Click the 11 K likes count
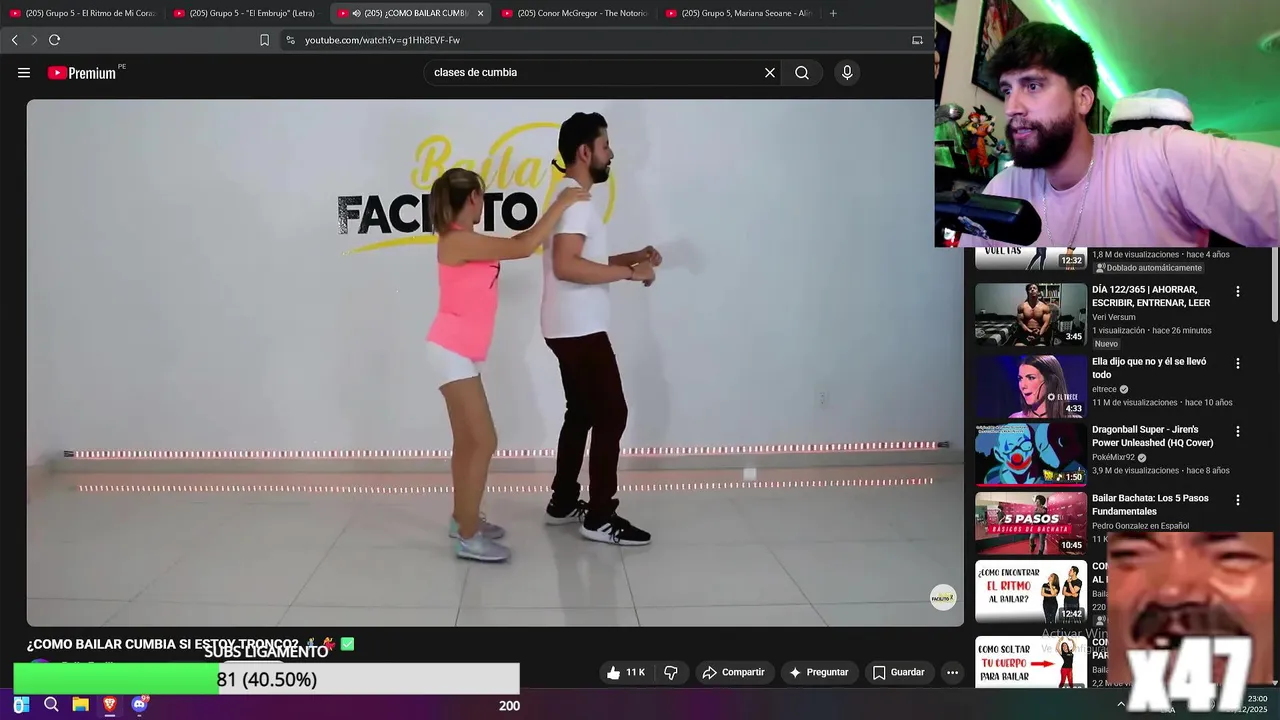Viewport: 1280px width, 720px height. pyautogui.click(x=635, y=673)
